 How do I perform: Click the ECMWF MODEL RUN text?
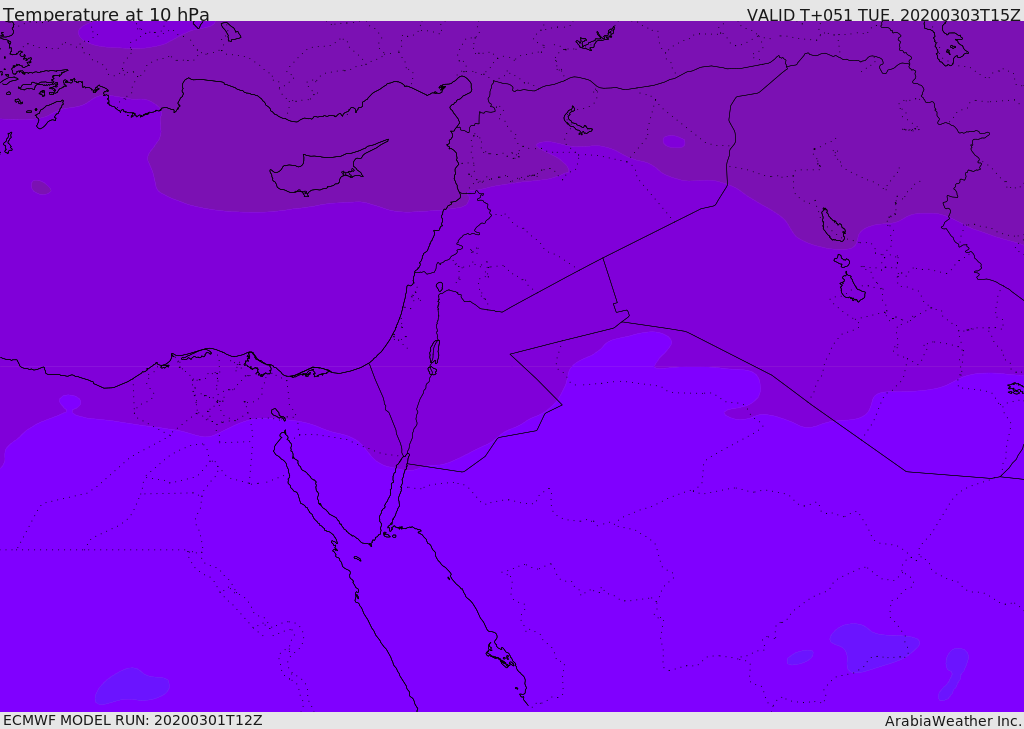[133, 720]
